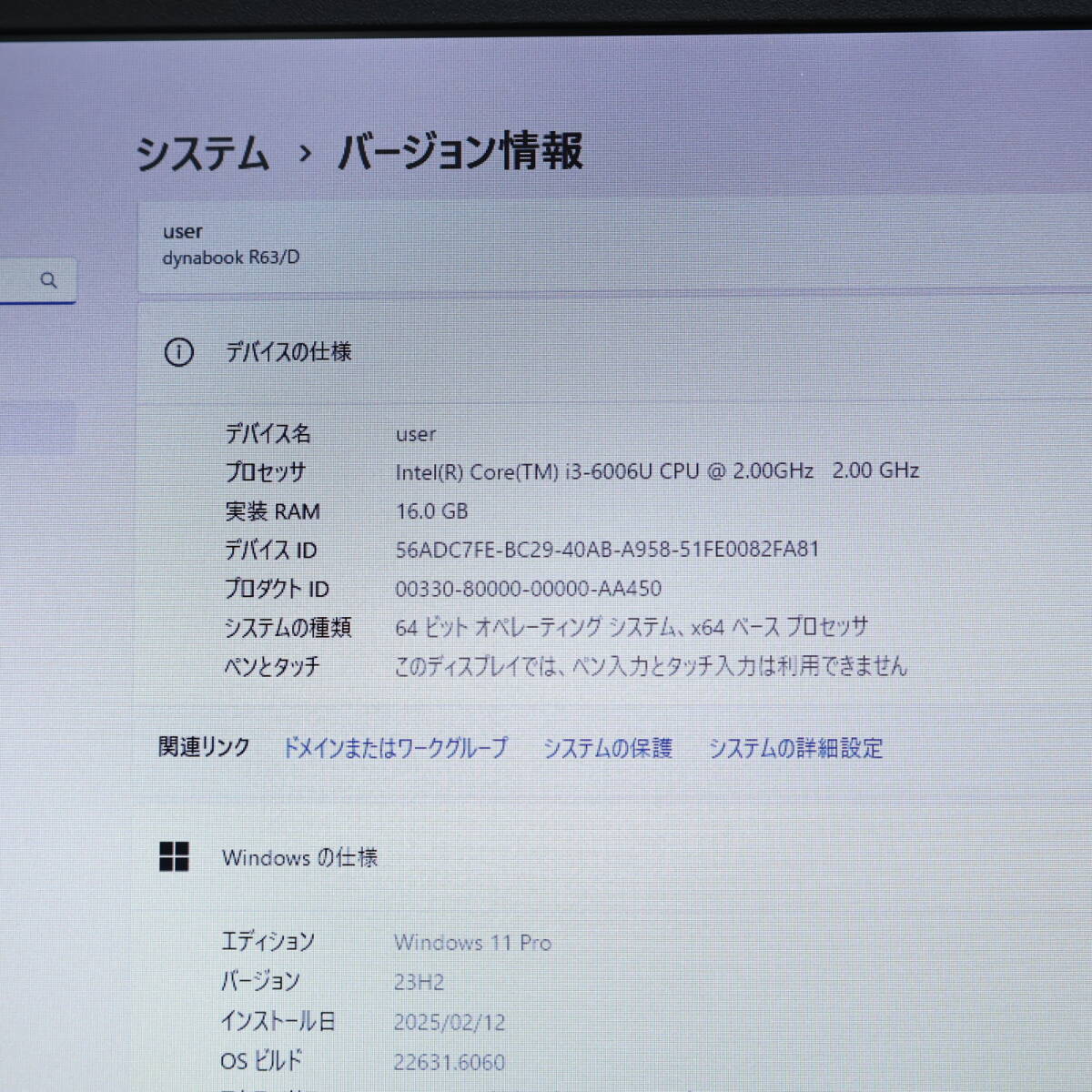Screen dimensions: 1092x1092
Task: Click the 64 ビット system type value
Action: pyautogui.click(x=632, y=627)
